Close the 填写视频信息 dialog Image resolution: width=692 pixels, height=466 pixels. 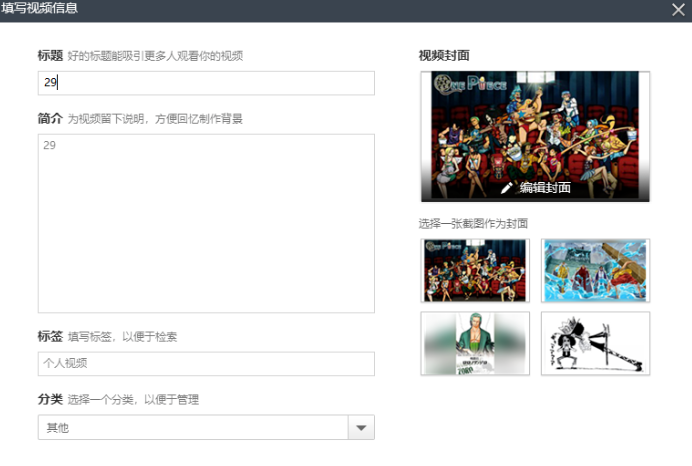678,9
